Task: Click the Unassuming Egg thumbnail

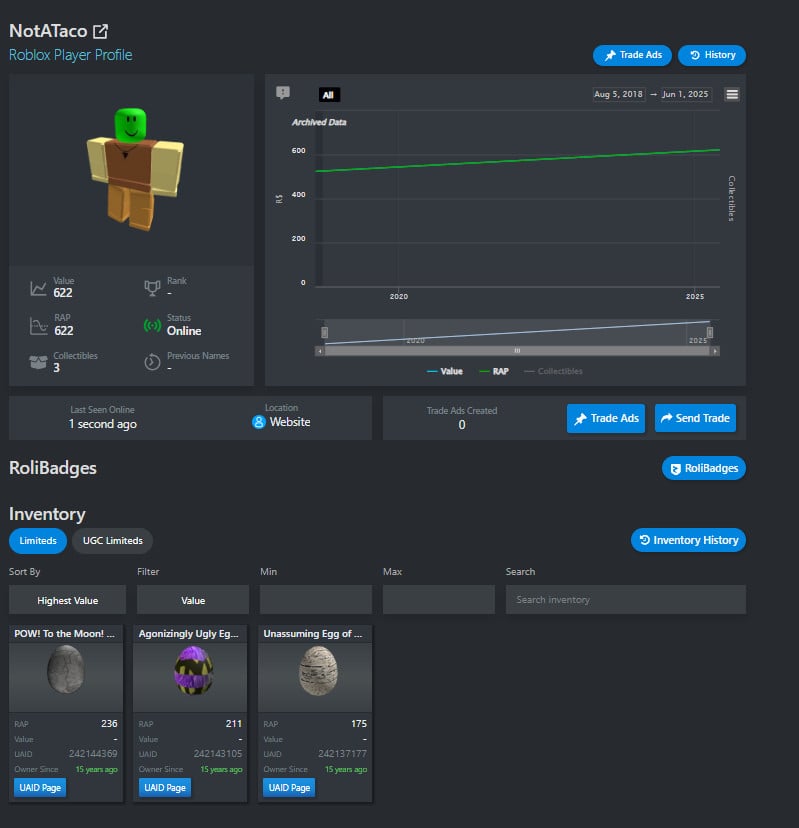Action: (318, 671)
